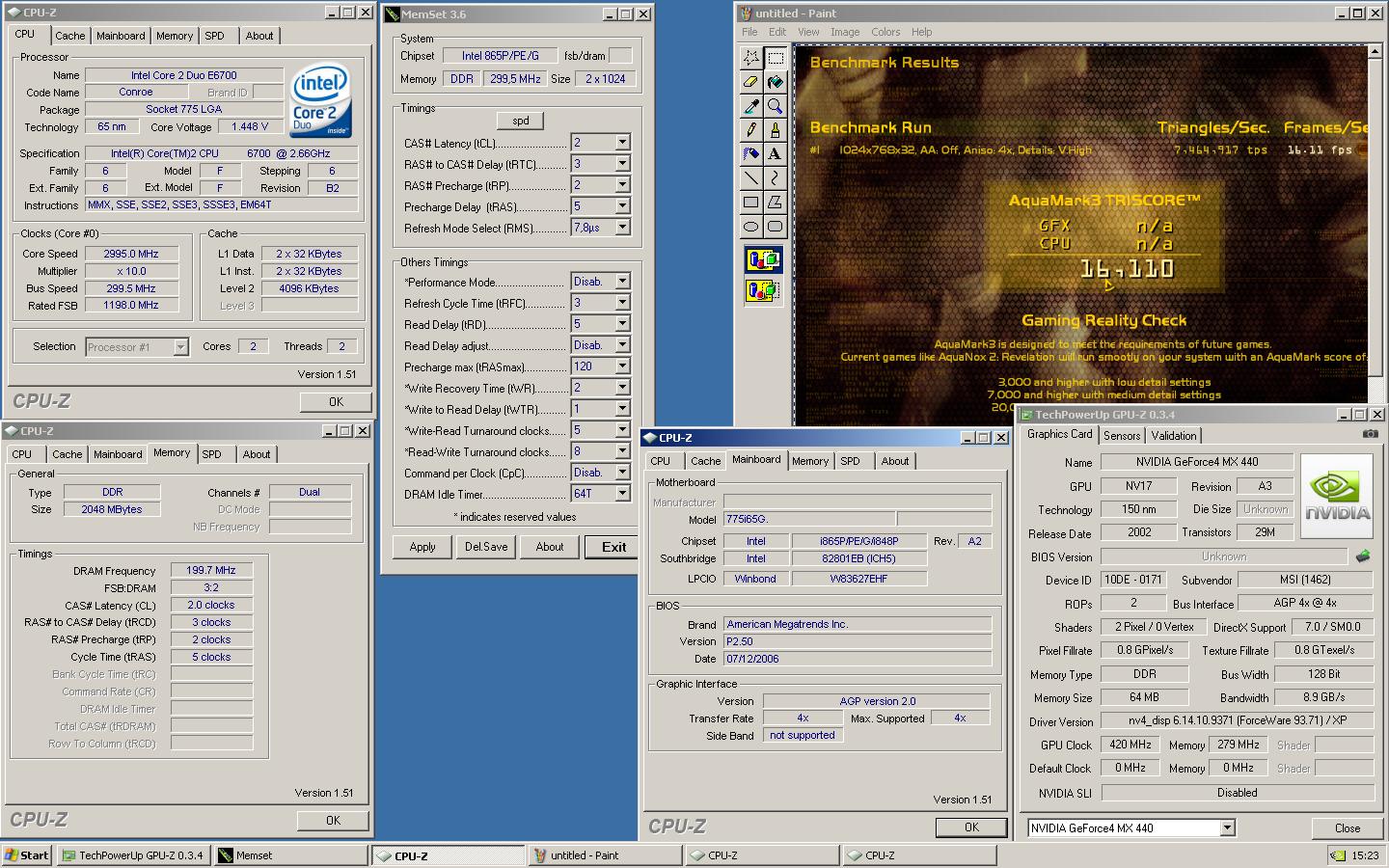
Task: Click OK in the Mainboard CPU-Z window
Action: point(971,827)
